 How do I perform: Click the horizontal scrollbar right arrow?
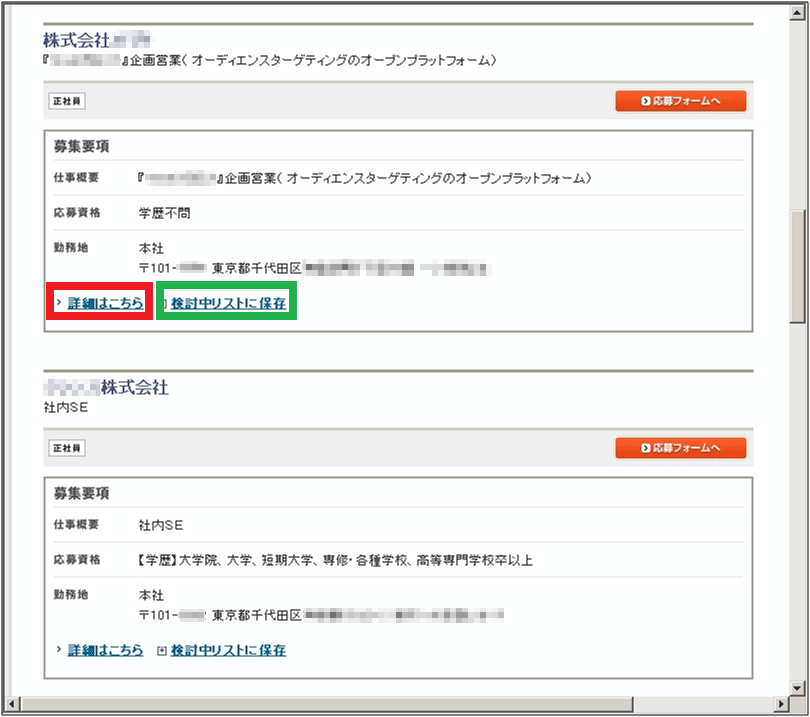pos(781,704)
